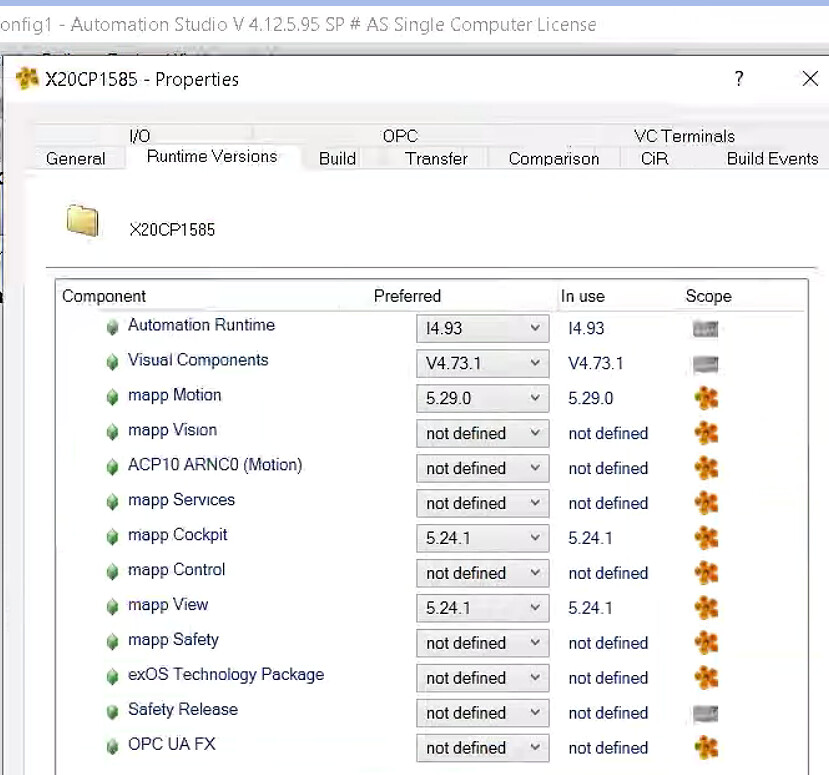Click the Scope icon for Automation Runtime
Viewport: 829px width, 775px height.
click(705, 329)
